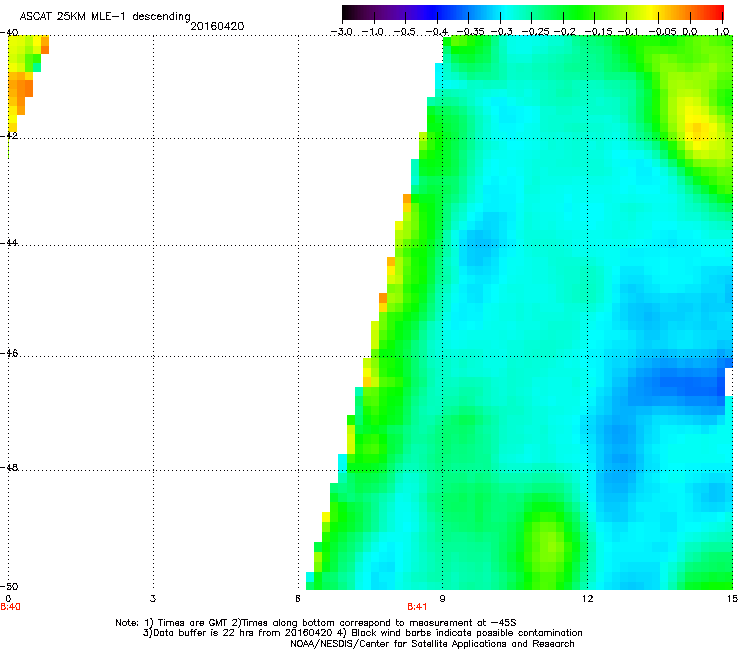The width and height of the screenshot is (740, 650).
Task: Click the longitude label "9"
Action: [x=442, y=599]
